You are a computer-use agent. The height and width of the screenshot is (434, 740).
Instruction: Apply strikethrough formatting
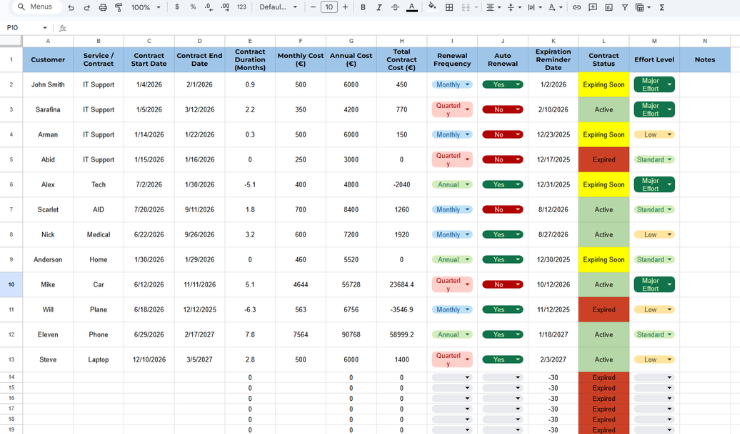[394, 7]
